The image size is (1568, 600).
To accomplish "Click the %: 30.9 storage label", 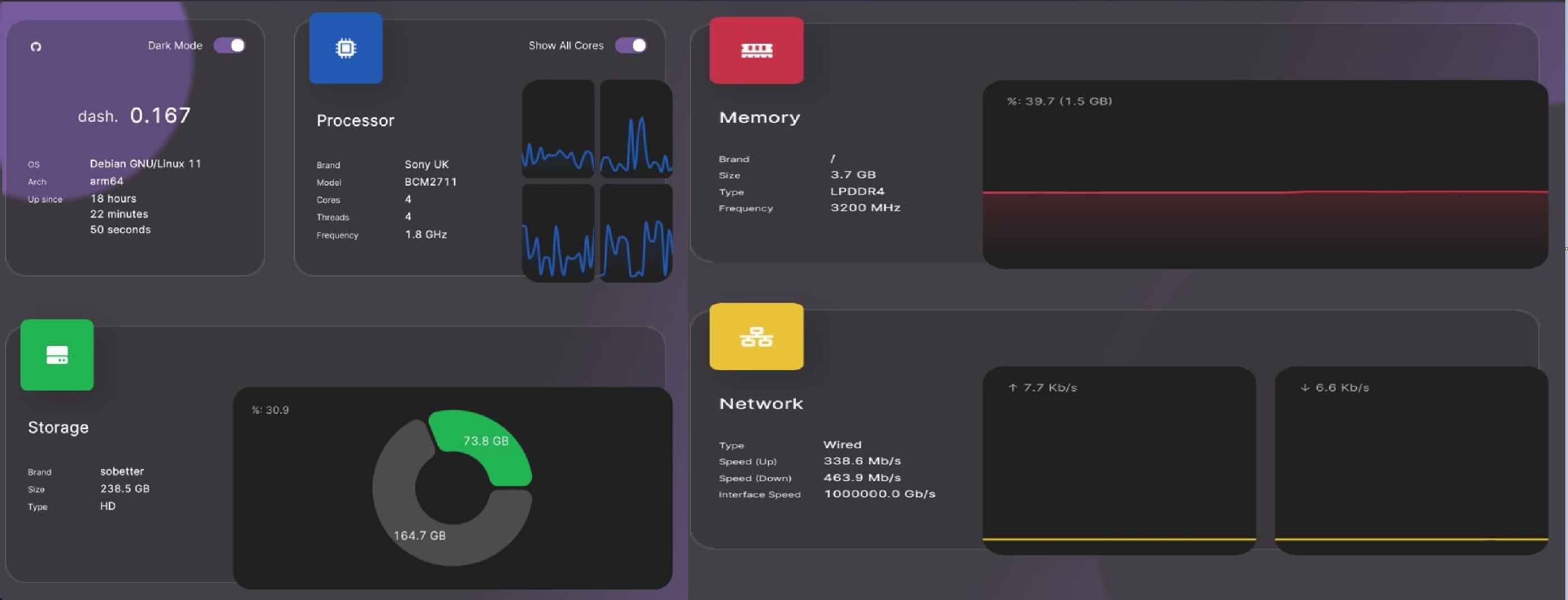I will [270, 410].
